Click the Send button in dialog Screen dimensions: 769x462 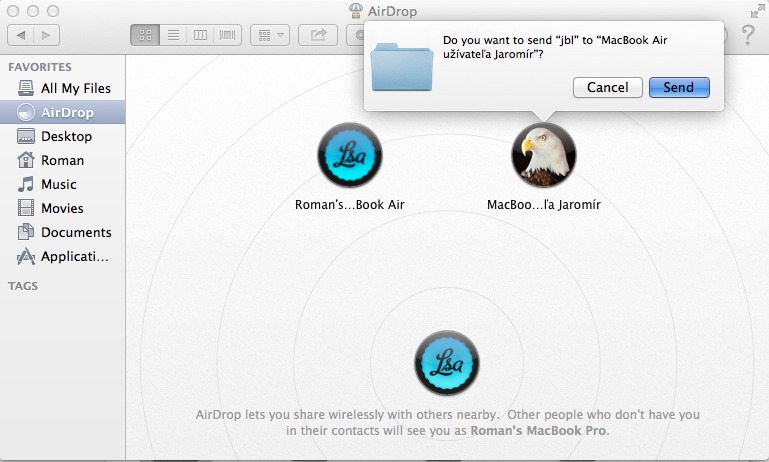(x=679, y=87)
